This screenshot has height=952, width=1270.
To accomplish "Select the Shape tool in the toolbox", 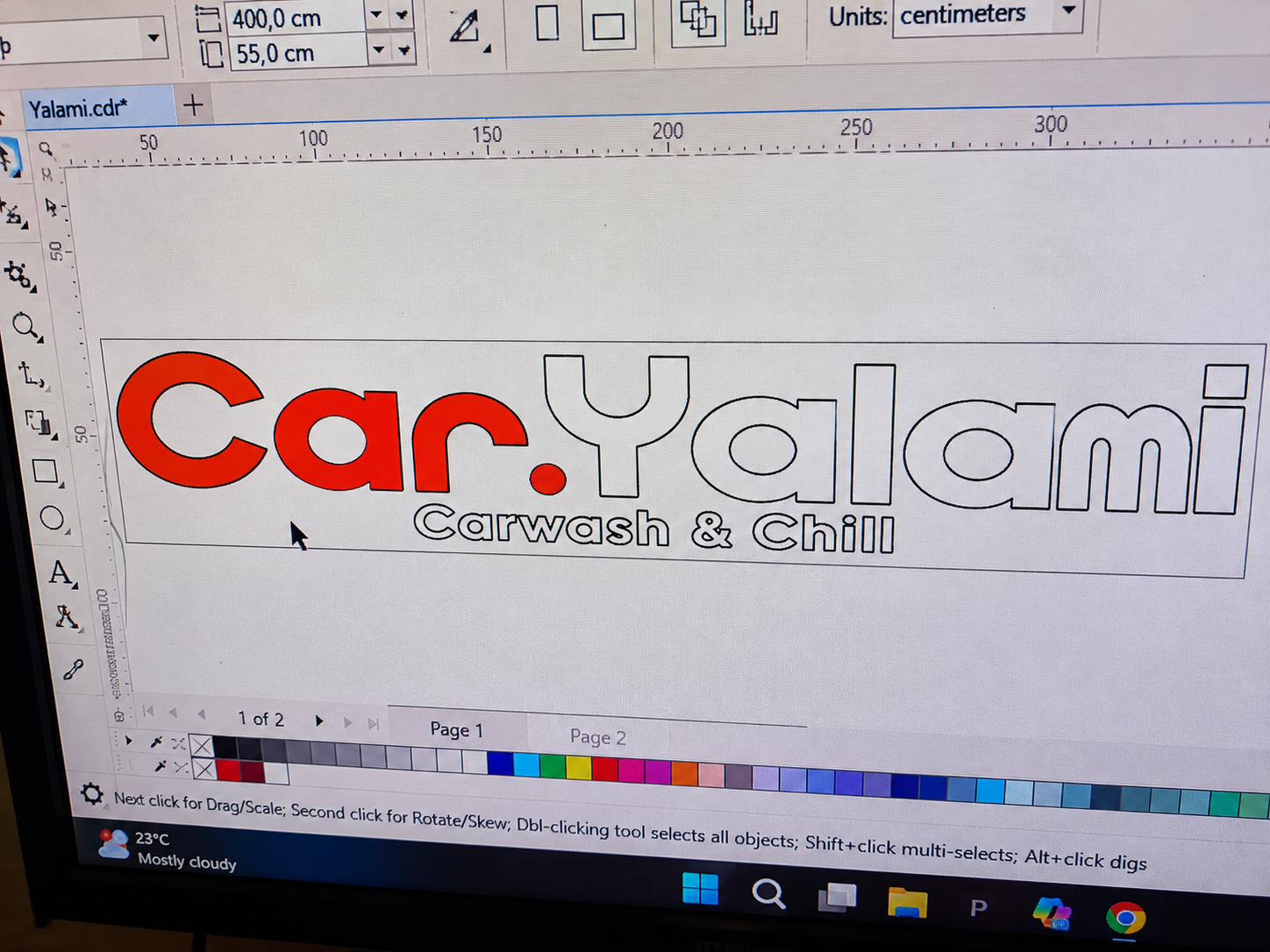I will tap(14, 213).
